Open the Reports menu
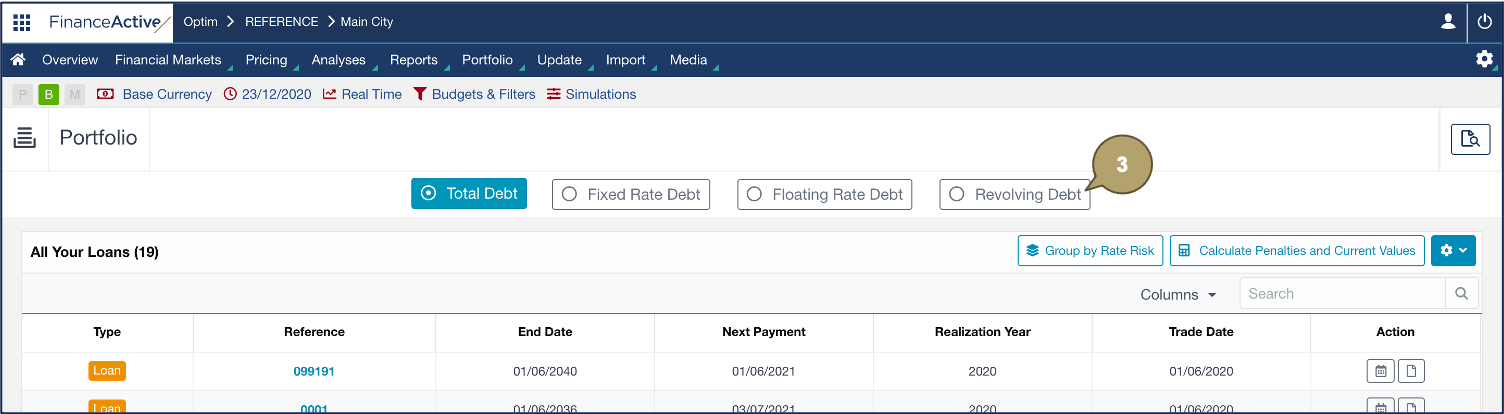This screenshot has height=414, width=1504. point(413,60)
